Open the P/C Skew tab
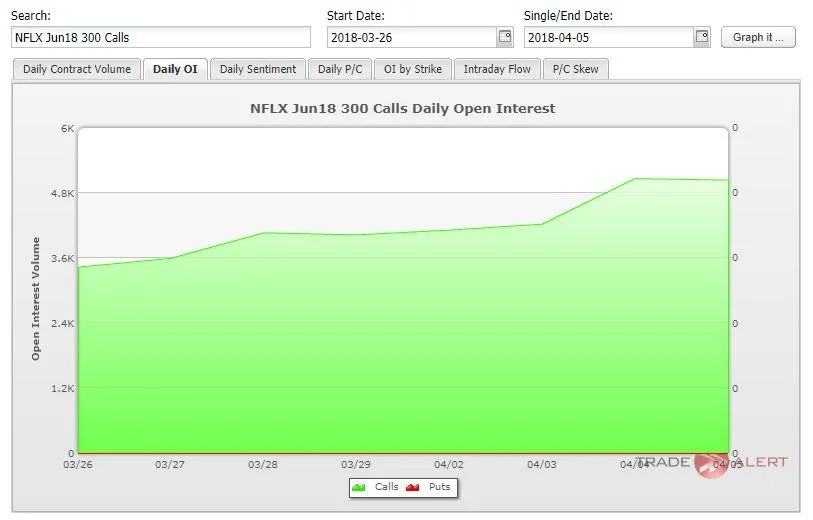Viewport: 813px width, 520px height. pyautogui.click(x=576, y=69)
